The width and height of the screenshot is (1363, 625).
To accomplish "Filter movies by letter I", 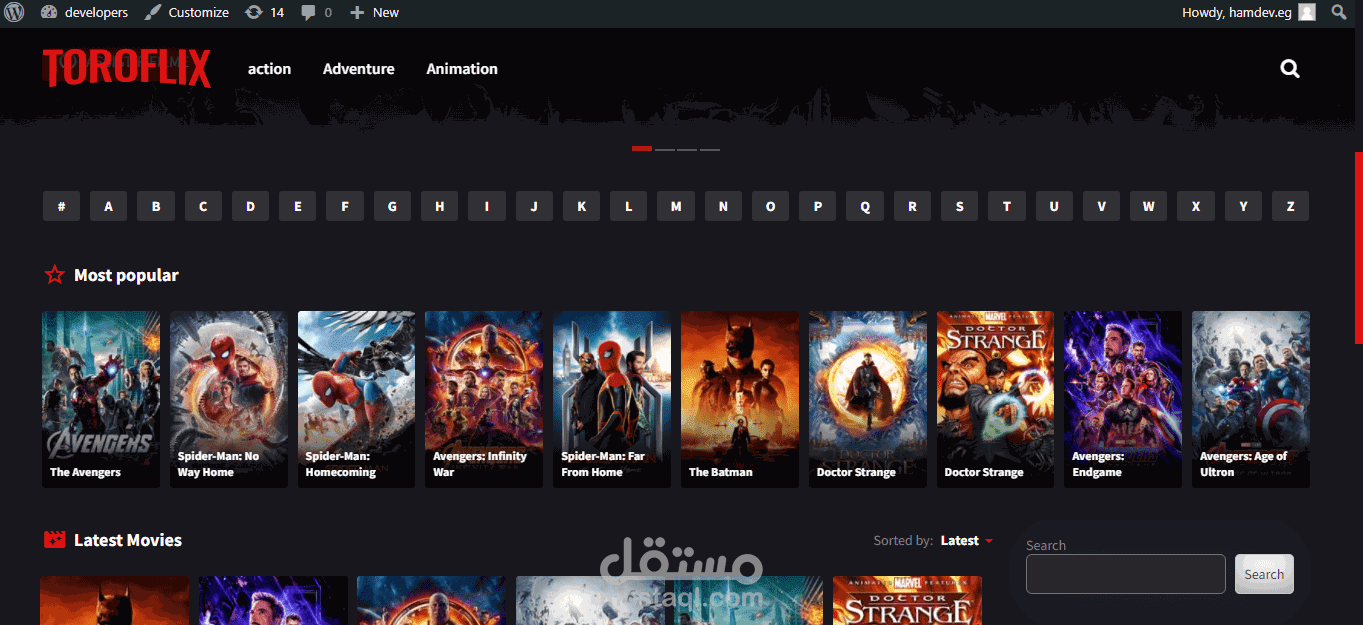I will tap(487, 206).
